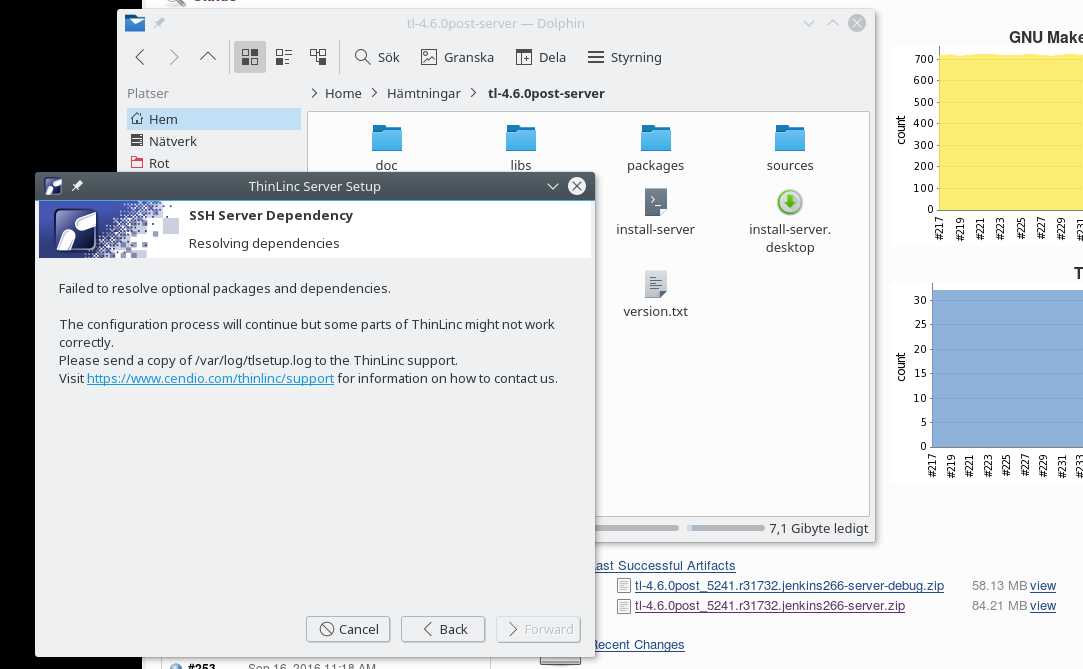1083x669 pixels.
Task: Maximize the Dolphin window
Action: pos(833,23)
